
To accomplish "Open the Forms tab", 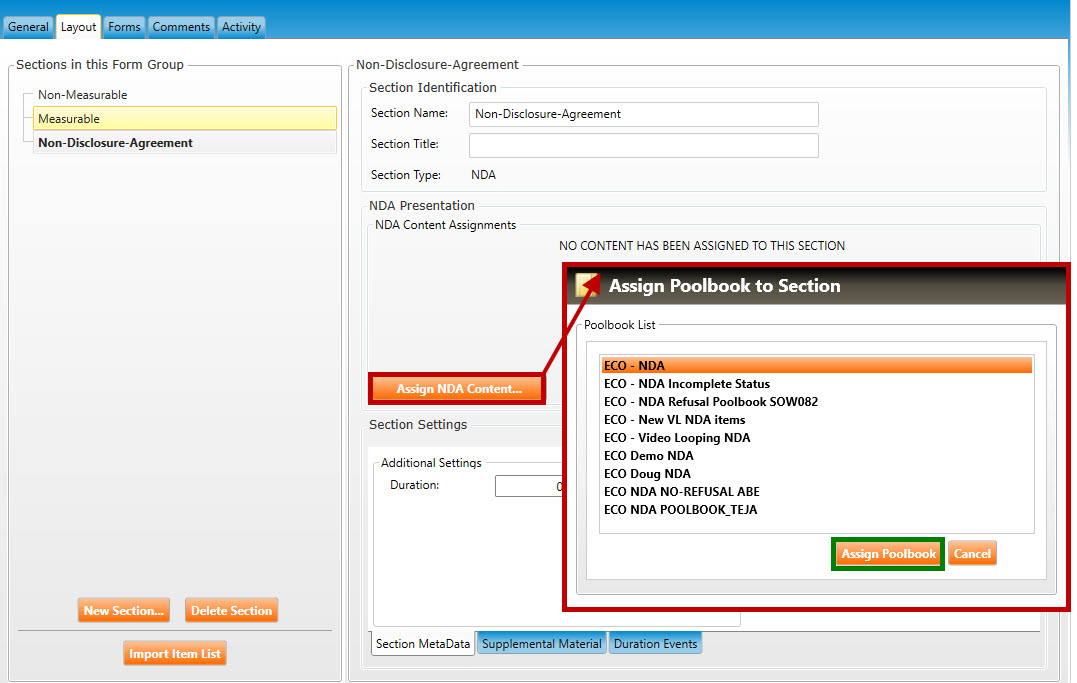I will (124, 27).
